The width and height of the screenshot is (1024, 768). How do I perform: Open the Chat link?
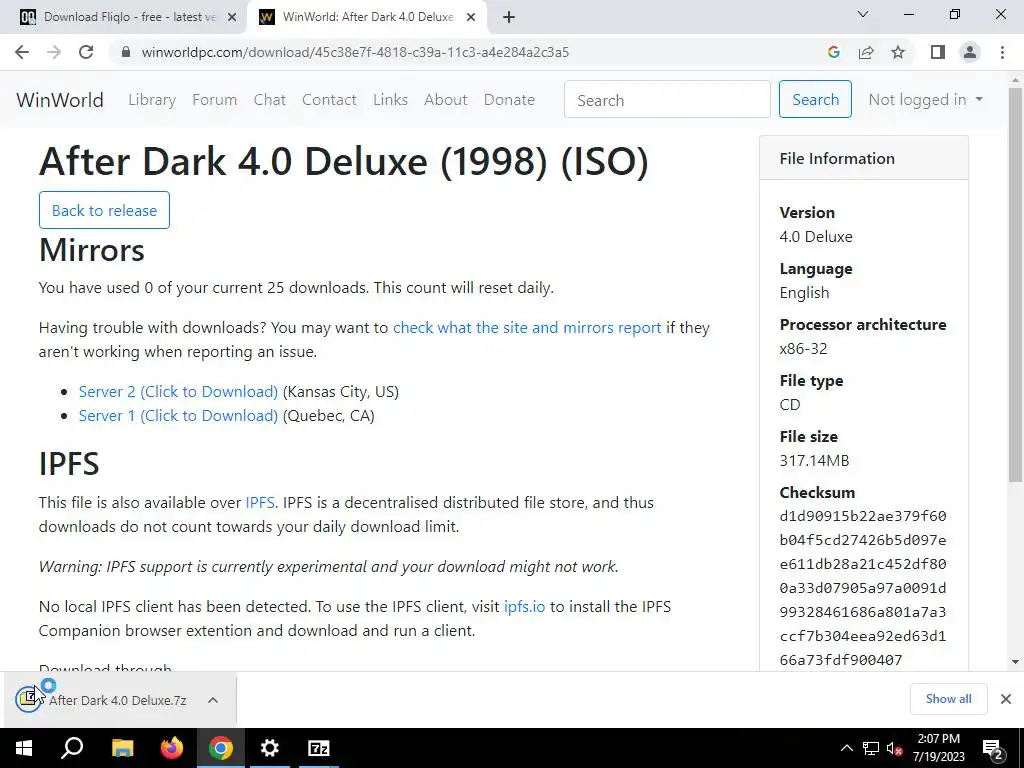coord(270,100)
